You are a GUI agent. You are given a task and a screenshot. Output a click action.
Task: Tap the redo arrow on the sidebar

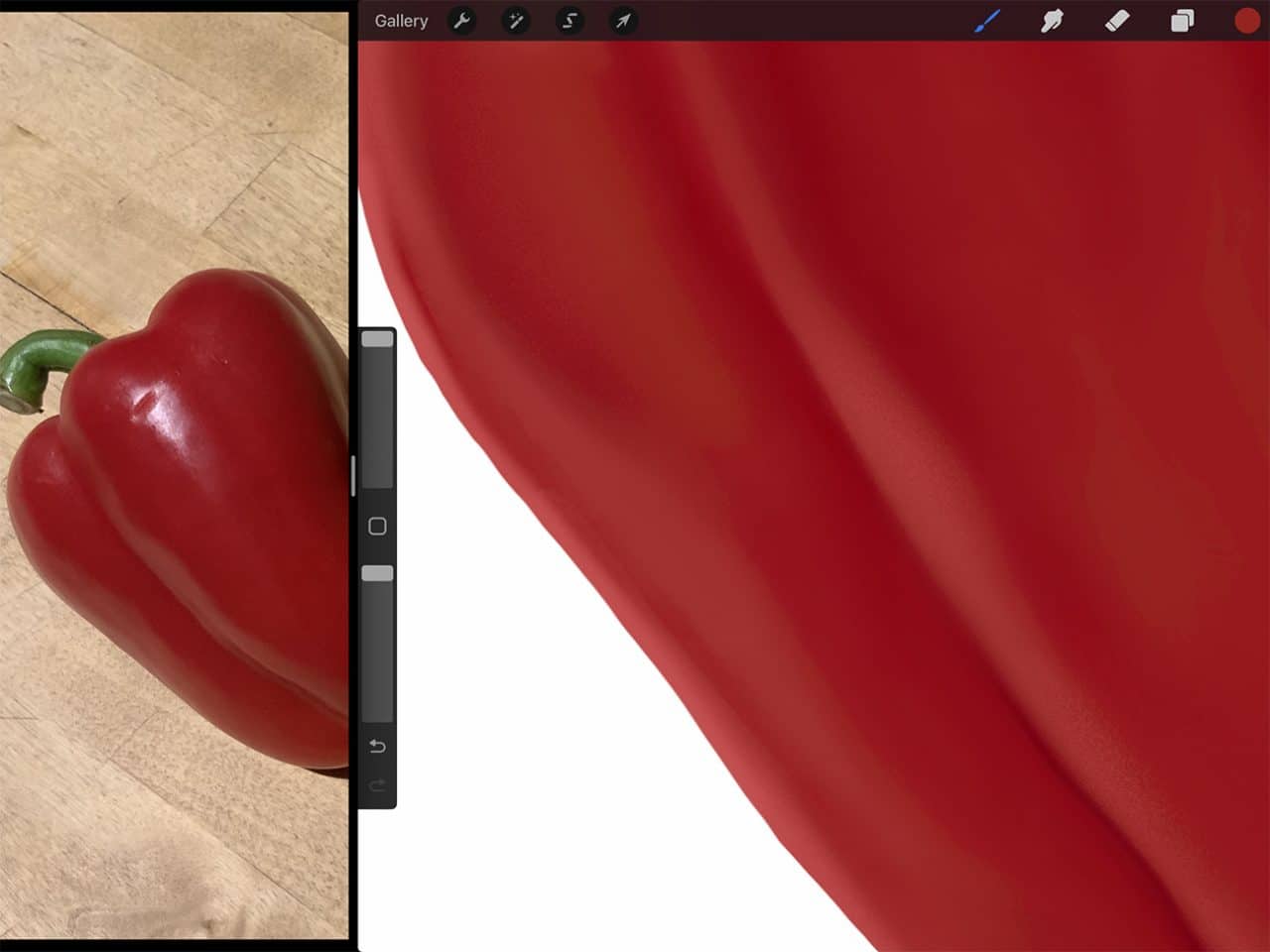pos(377,785)
